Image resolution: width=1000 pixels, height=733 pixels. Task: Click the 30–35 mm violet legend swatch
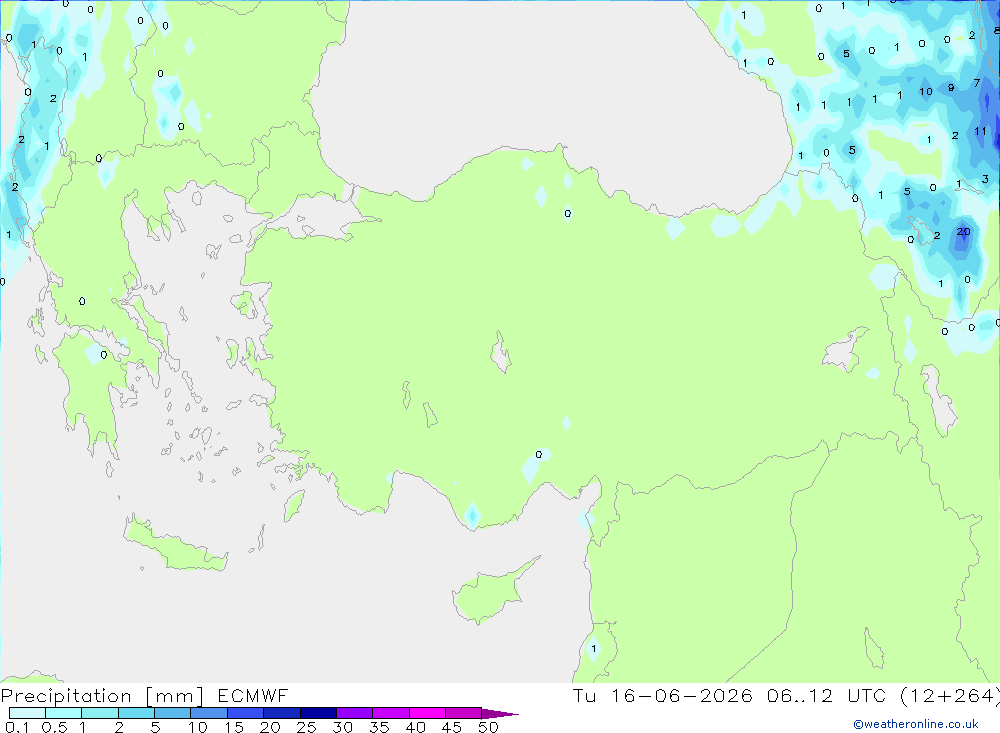coord(354,713)
